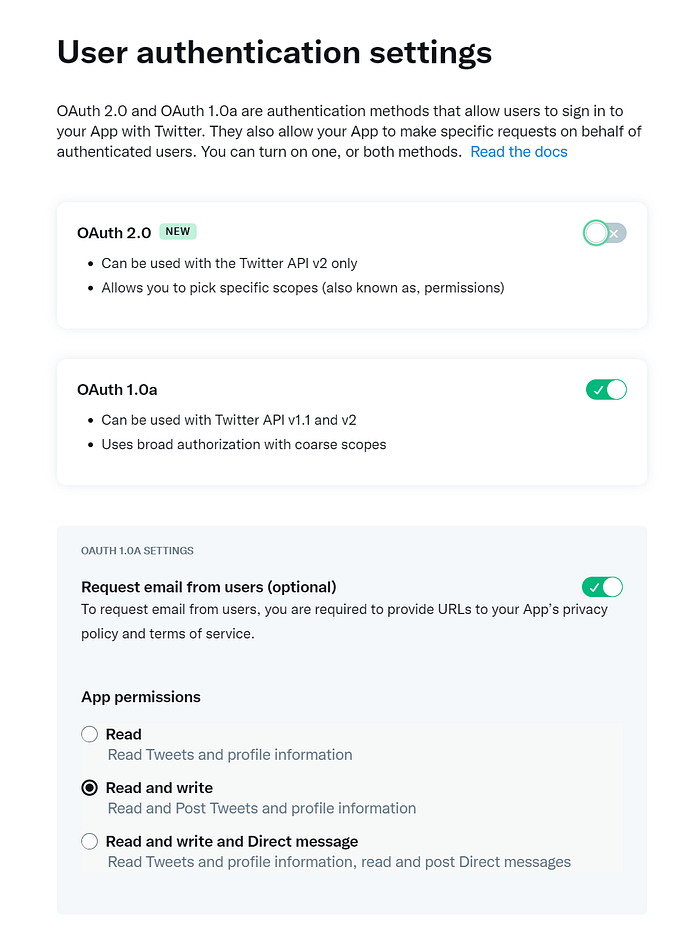Screen dimensions: 700x933
Task: Click the 'Uses broad authorization with coarse scopes' bullet
Action: click(x=244, y=444)
